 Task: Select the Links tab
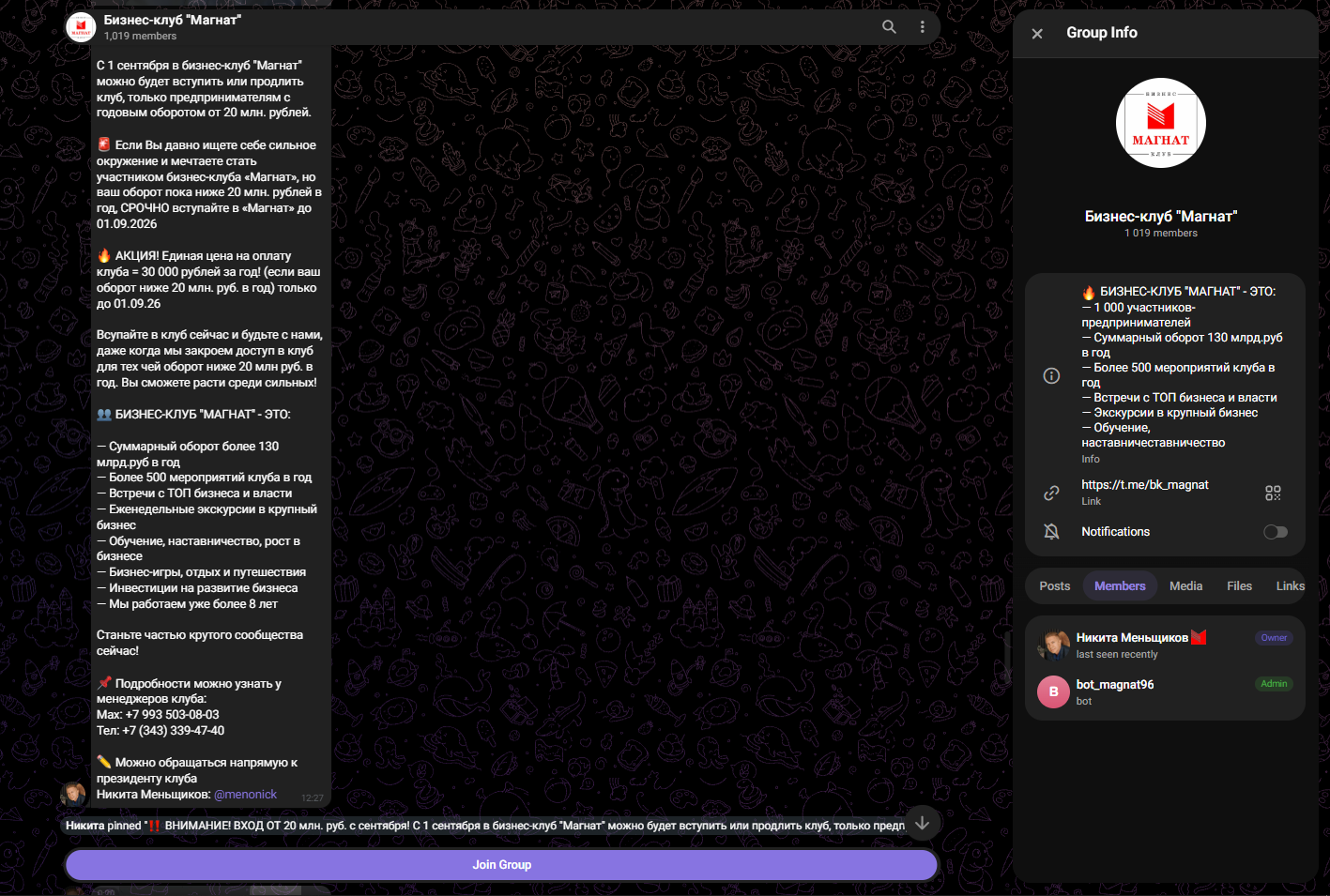tap(1290, 585)
